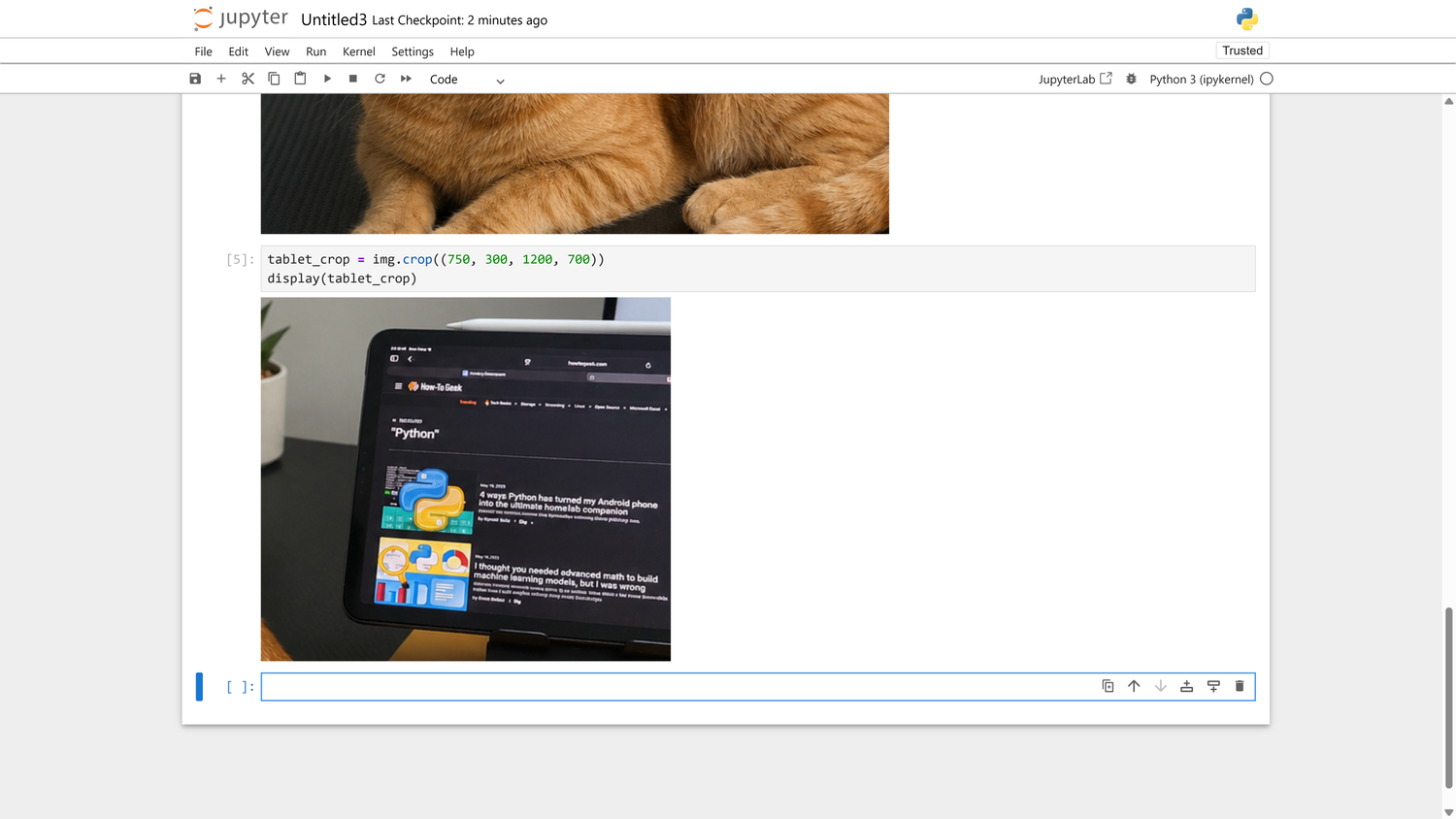Click the scrollbar down arrow
Viewport: 1456px width, 819px height.
(1449, 812)
